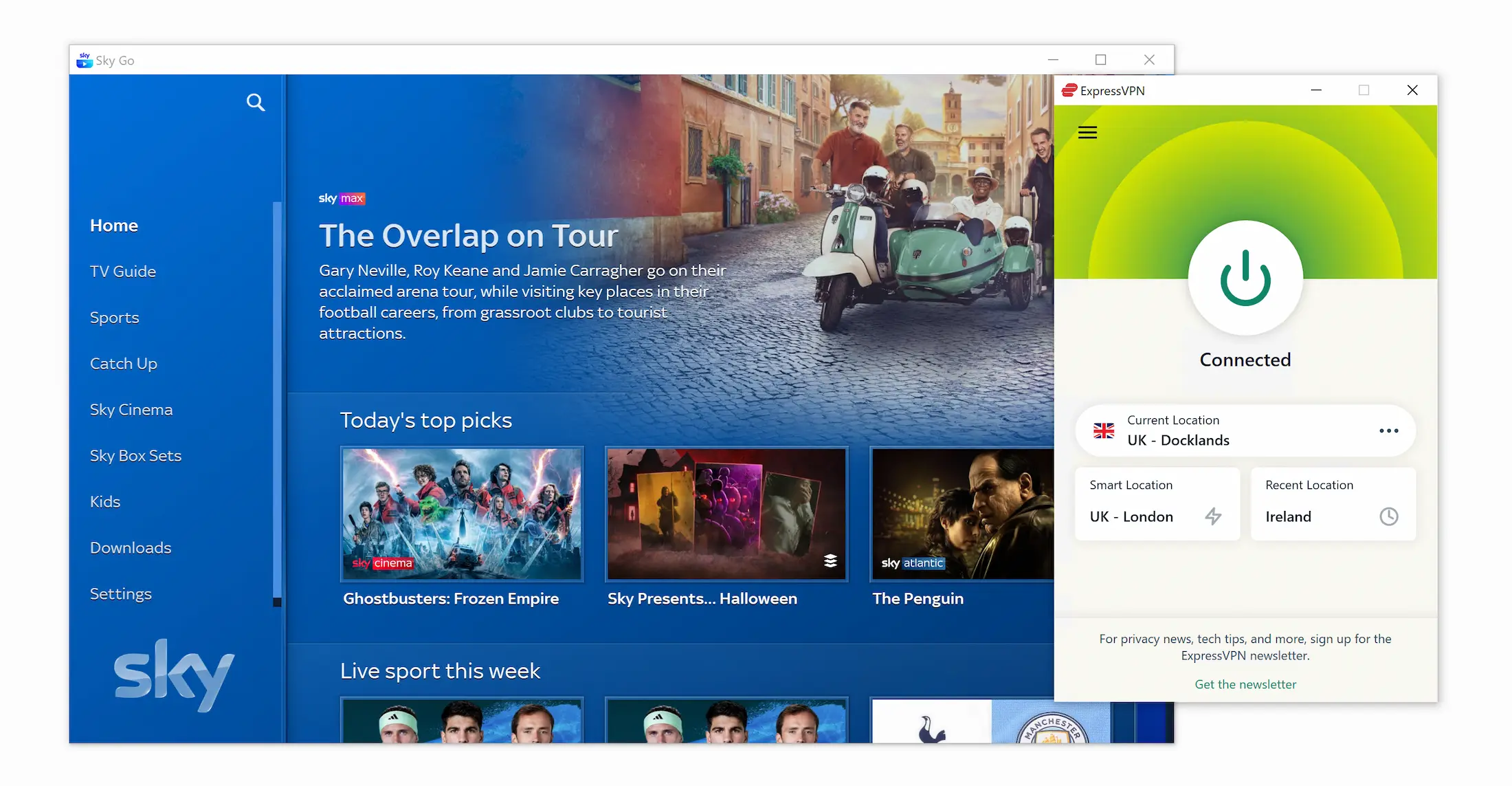This screenshot has height=786, width=1512.
Task: Open the TV Guide
Action: (x=122, y=271)
